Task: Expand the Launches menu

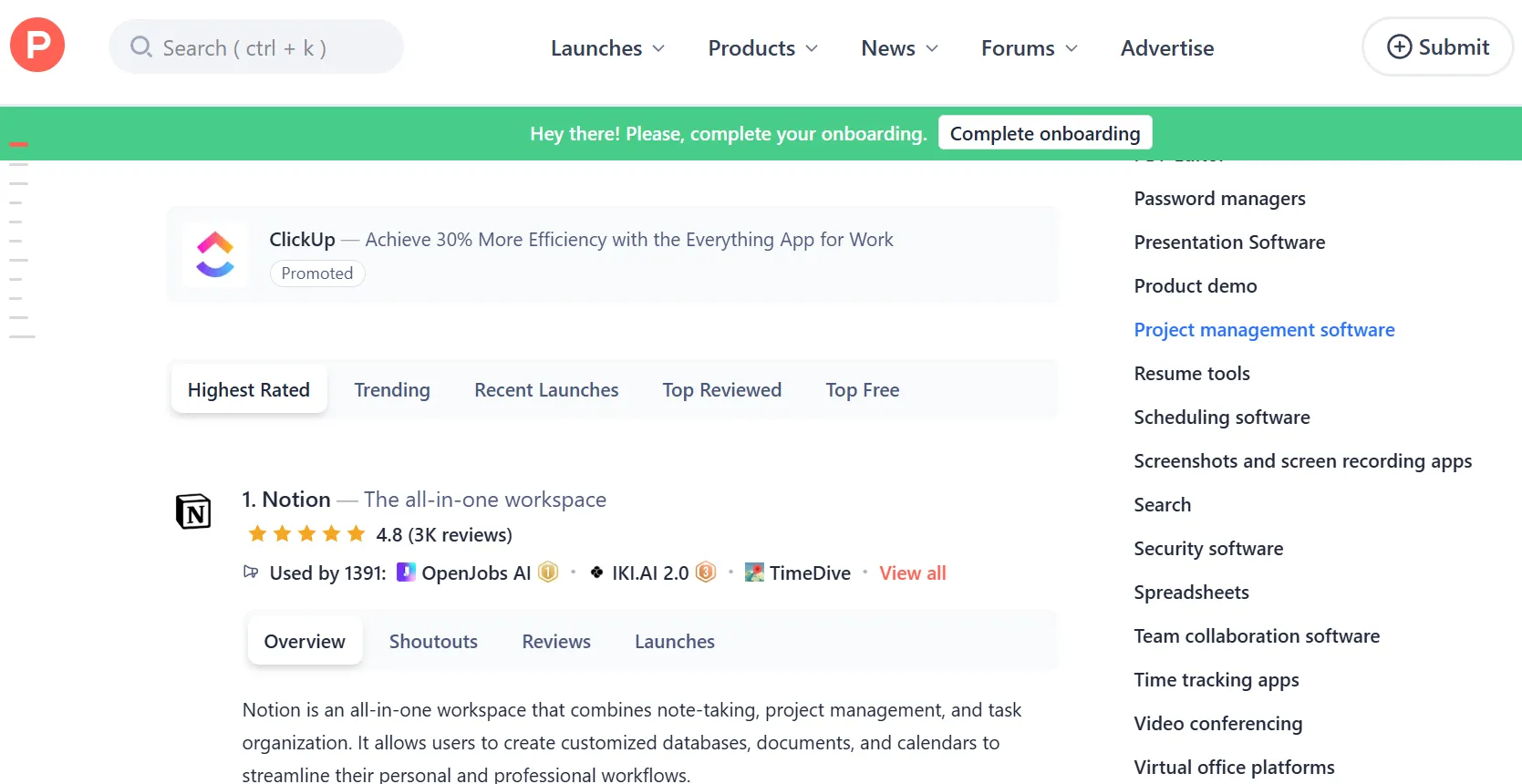Action: (607, 48)
